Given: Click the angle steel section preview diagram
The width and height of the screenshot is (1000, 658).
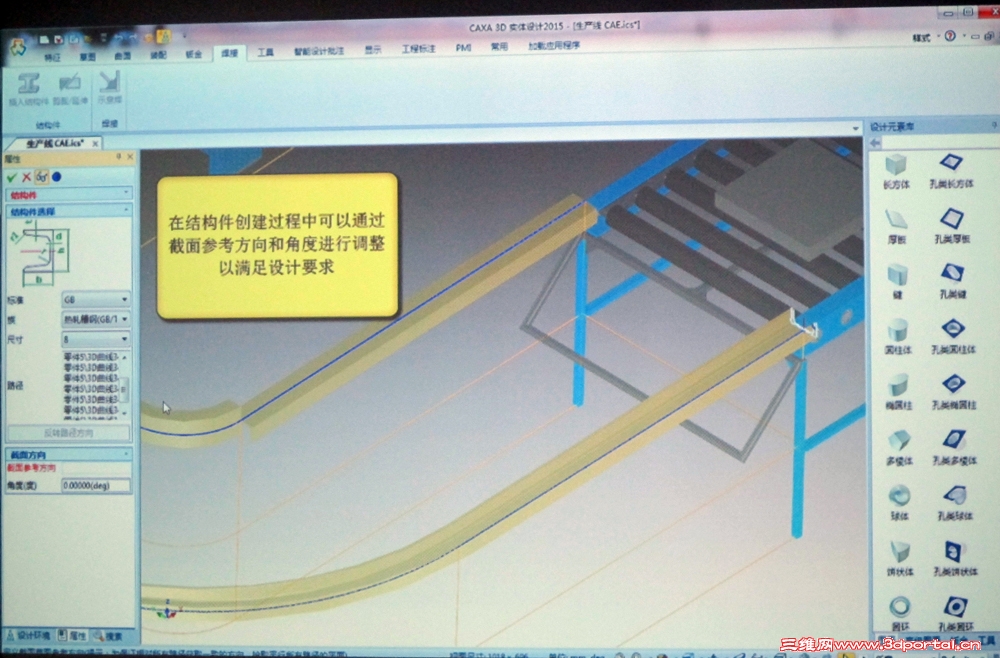Looking at the screenshot, I should [40, 253].
